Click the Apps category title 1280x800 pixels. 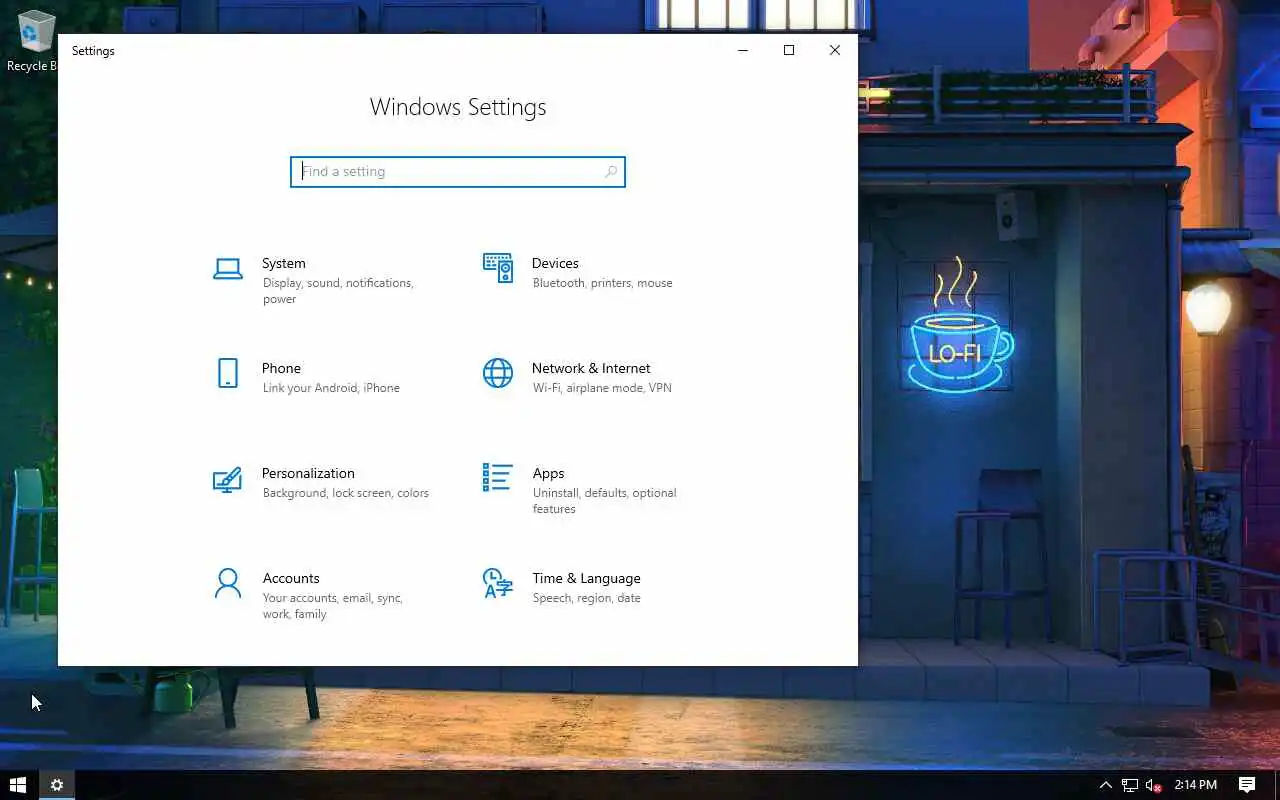click(548, 473)
